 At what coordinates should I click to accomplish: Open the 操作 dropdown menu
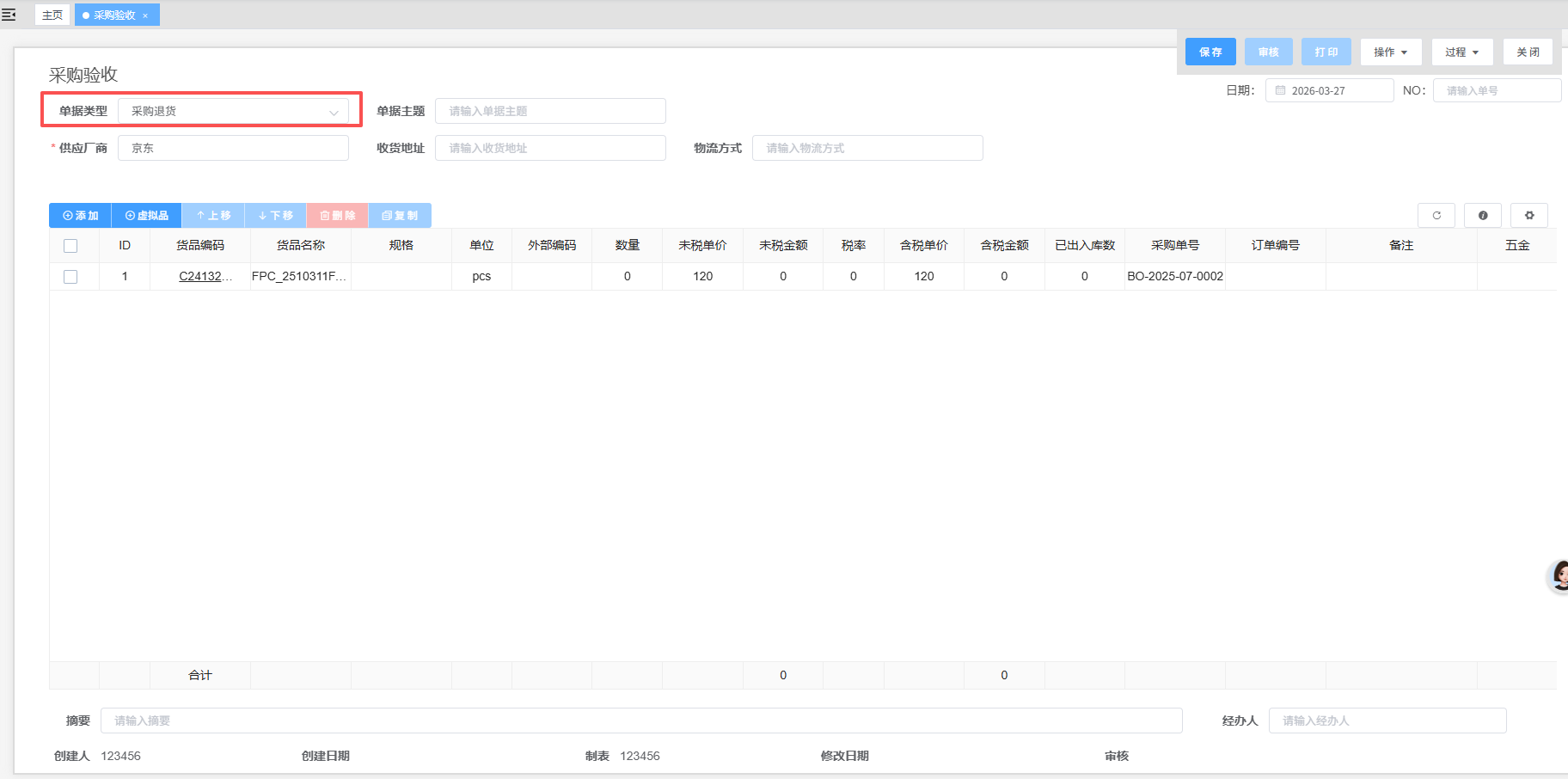(x=1390, y=52)
